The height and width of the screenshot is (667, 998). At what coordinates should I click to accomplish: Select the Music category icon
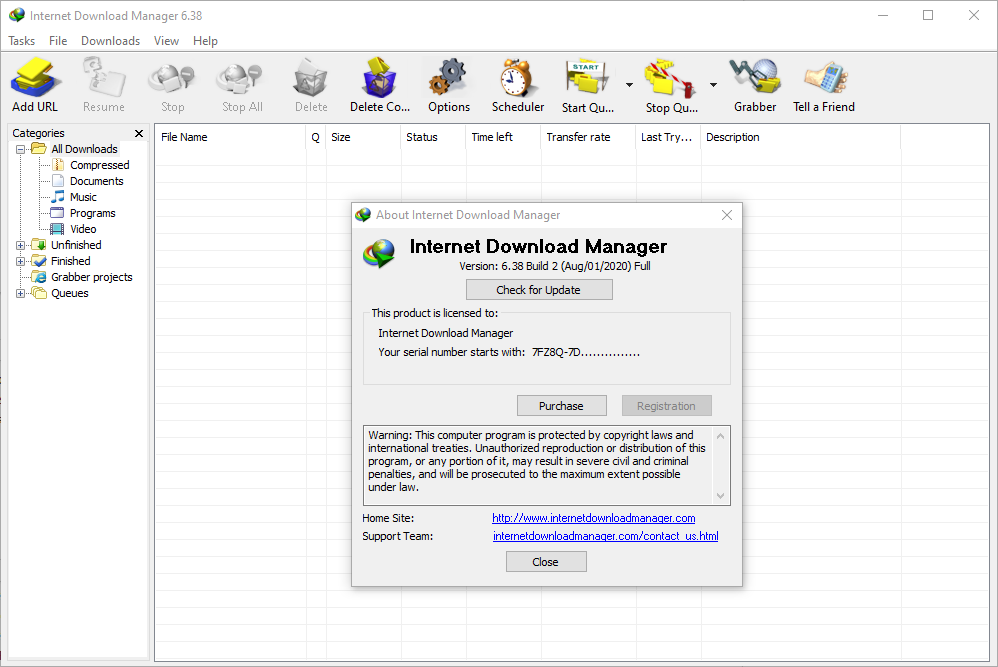(x=58, y=197)
